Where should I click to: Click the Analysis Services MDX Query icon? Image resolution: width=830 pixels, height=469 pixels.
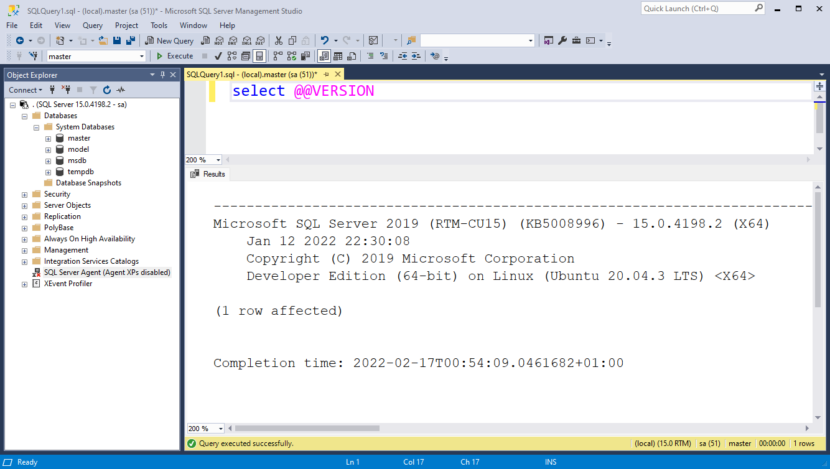point(219,40)
